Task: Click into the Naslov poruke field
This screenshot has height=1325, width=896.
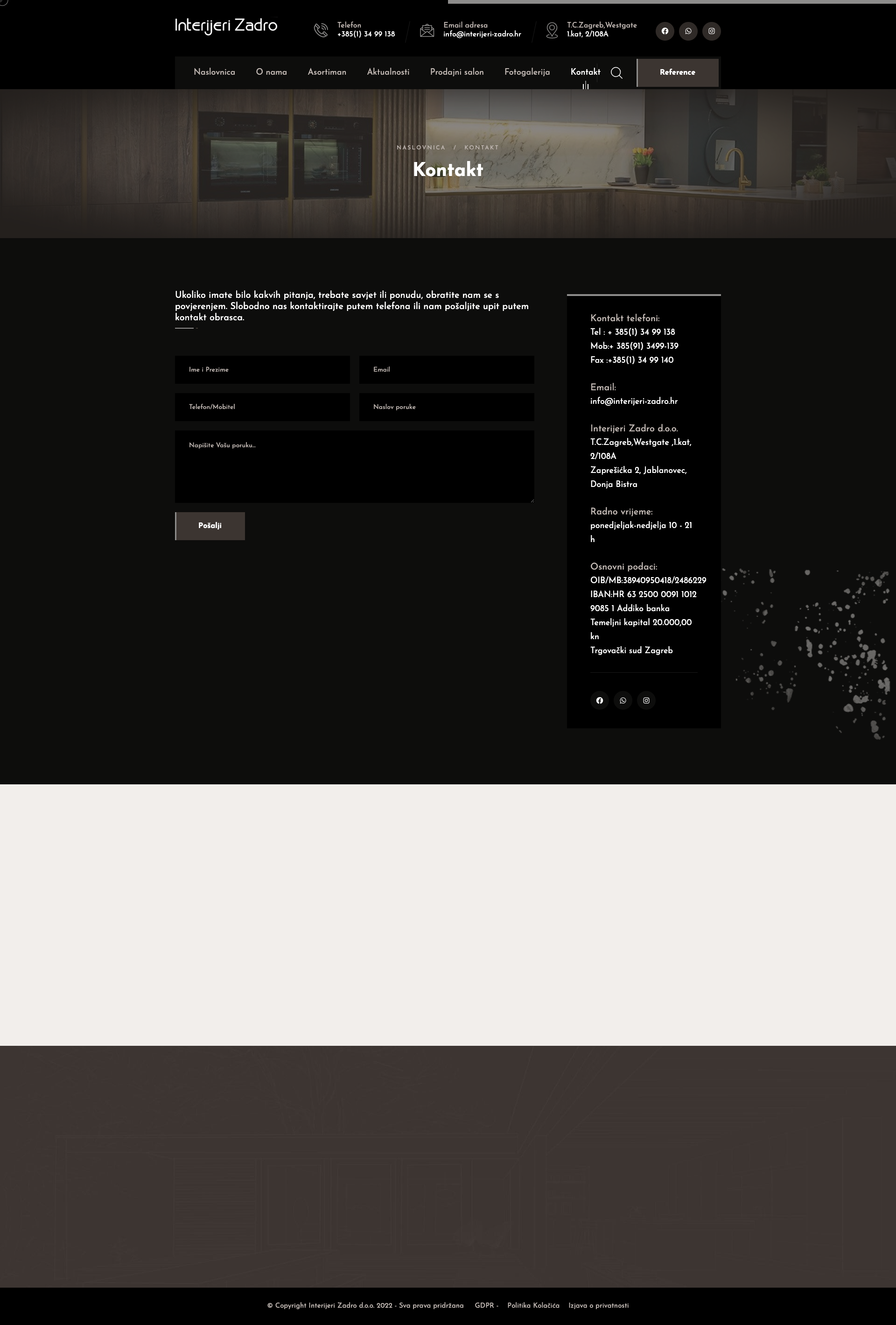Action: tap(446, 407)
